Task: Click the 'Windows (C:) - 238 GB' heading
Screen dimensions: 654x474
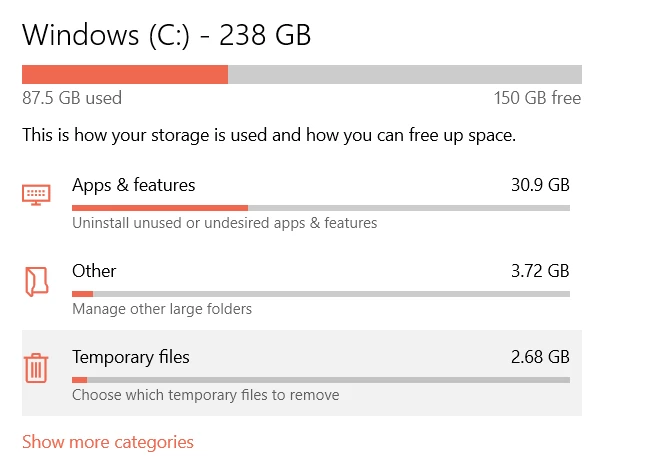Action: point(166,35)
